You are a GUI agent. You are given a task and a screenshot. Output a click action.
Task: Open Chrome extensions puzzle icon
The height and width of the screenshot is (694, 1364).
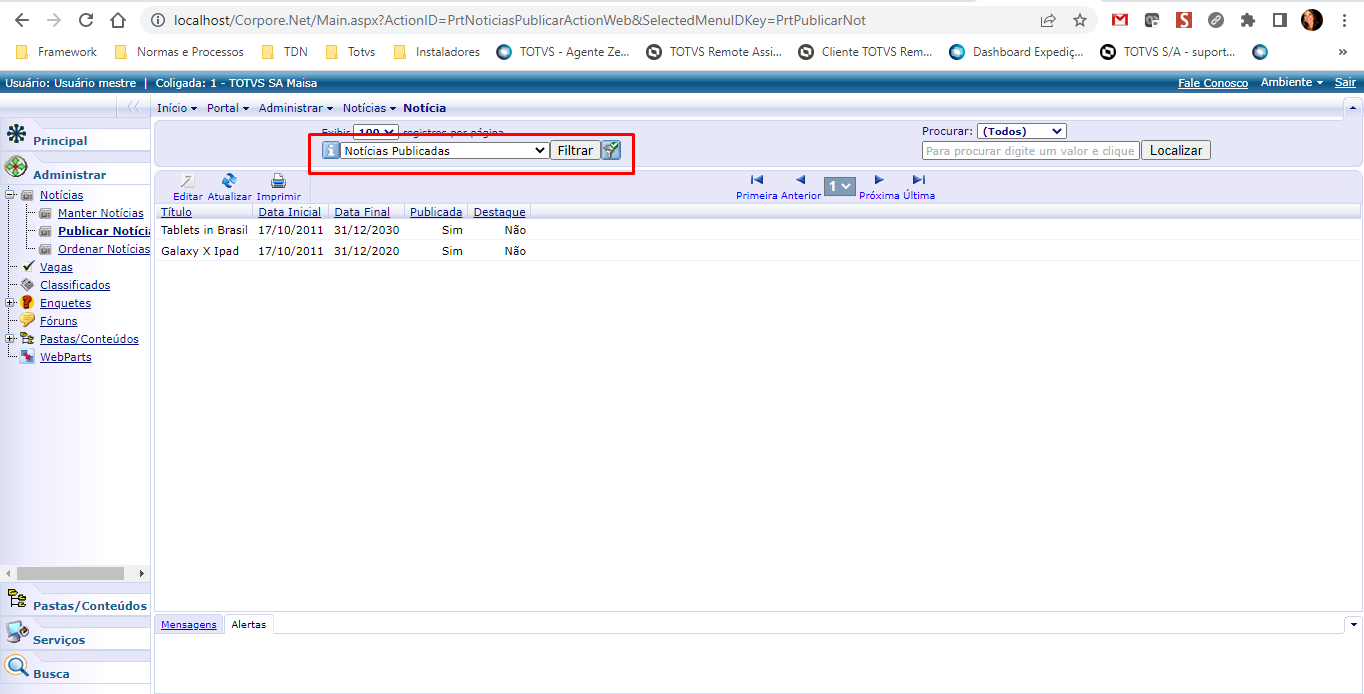(x=1248, y=20)
